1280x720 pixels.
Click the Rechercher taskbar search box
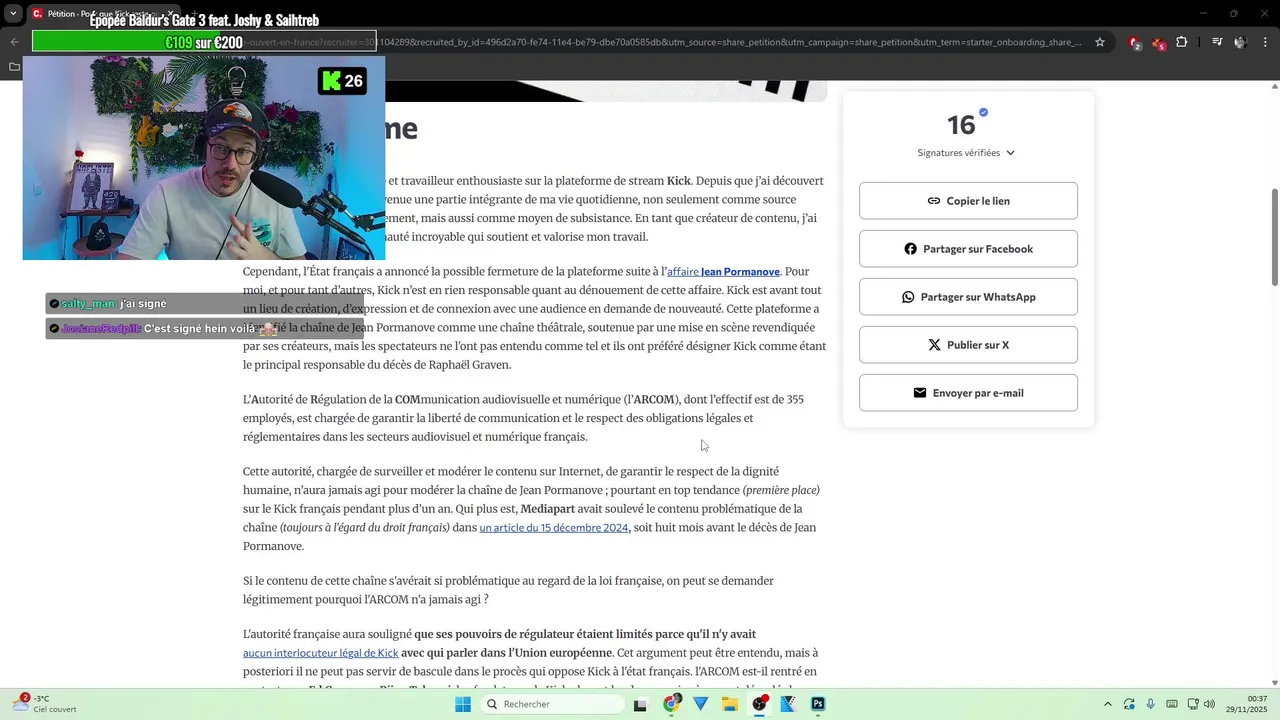click(553, 704)
